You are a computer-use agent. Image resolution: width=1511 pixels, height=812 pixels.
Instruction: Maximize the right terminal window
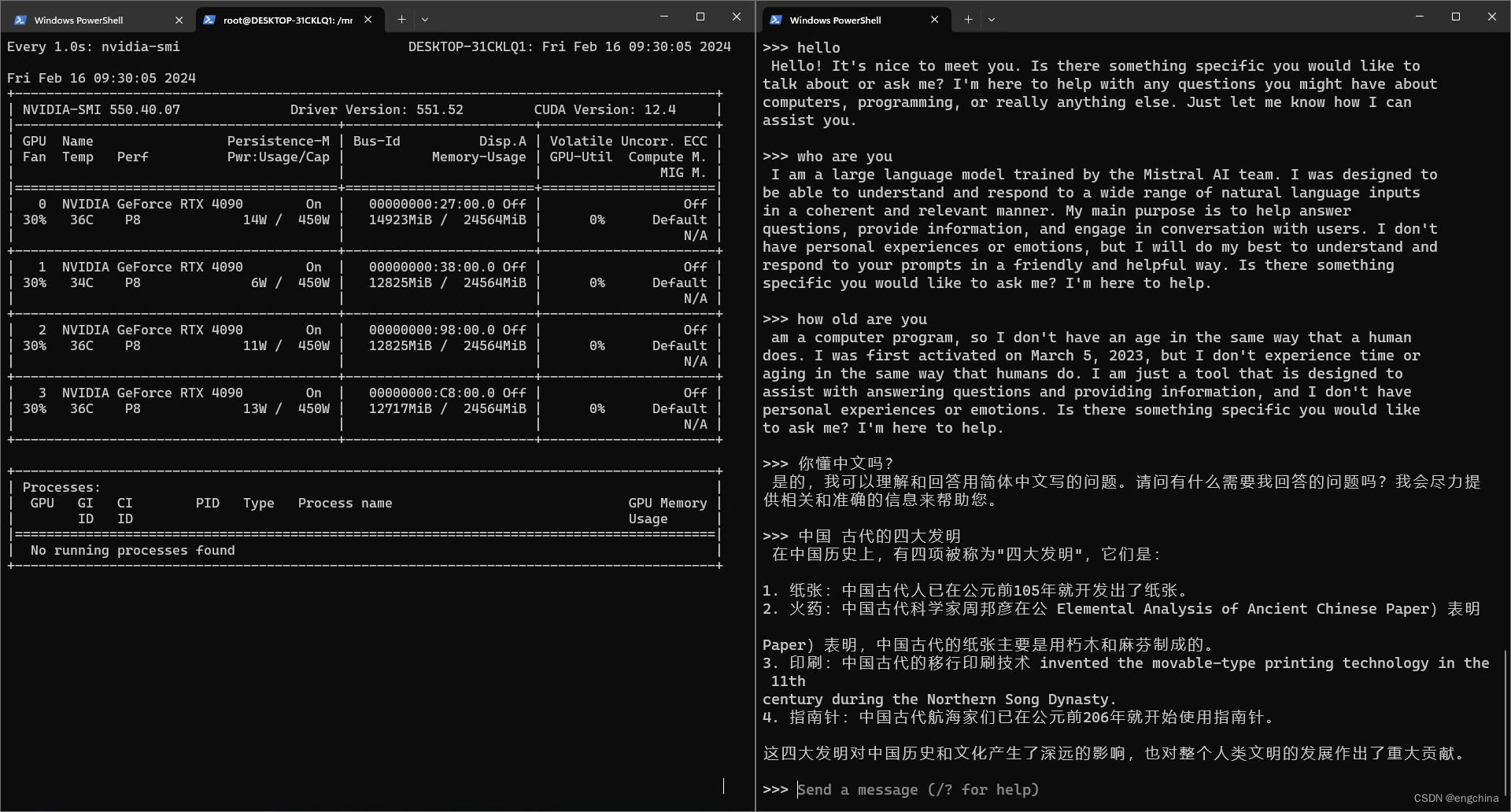1455,17
